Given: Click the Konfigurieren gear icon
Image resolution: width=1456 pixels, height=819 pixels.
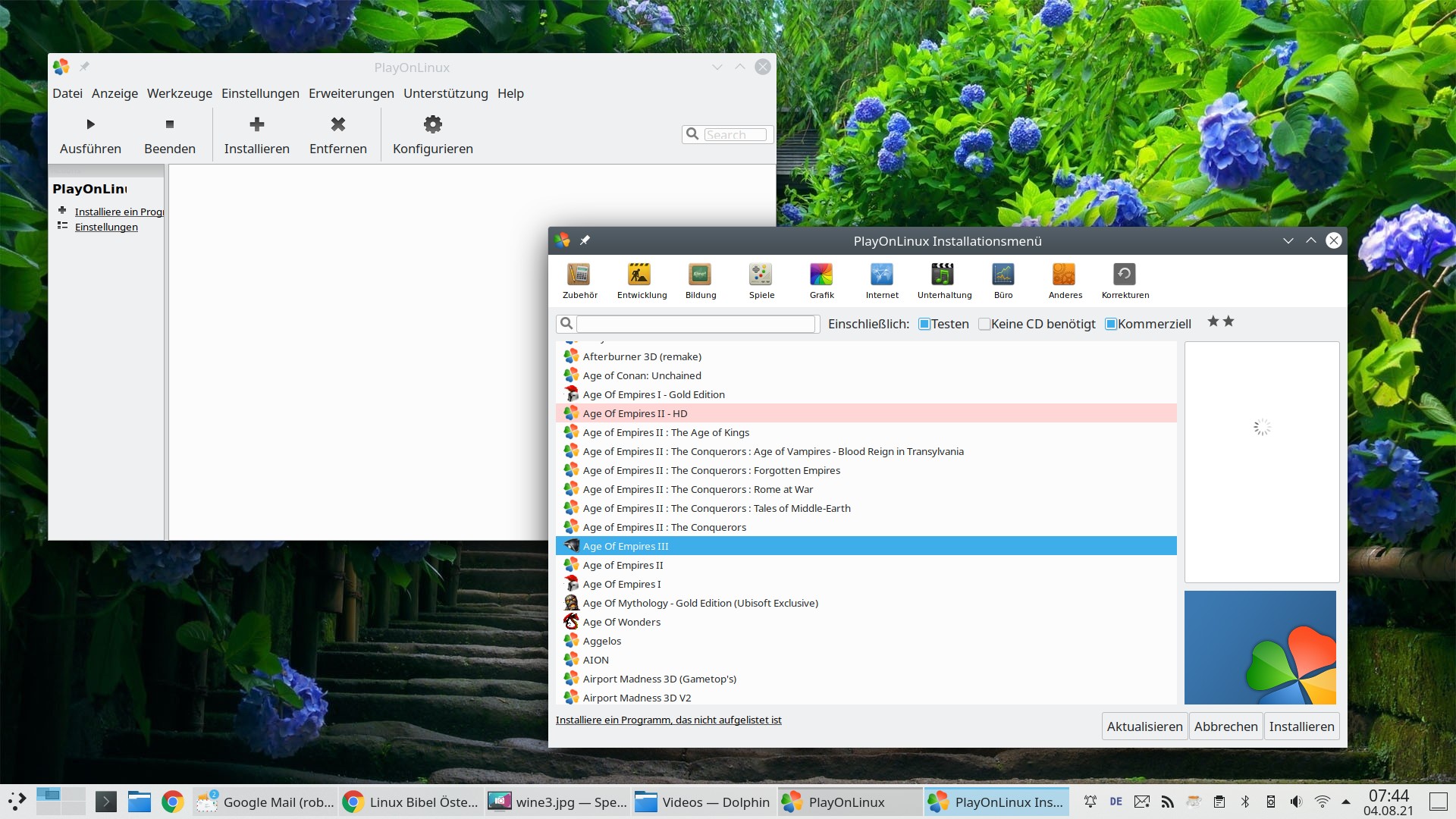Looking at the screenshot, I should point(431,133).
